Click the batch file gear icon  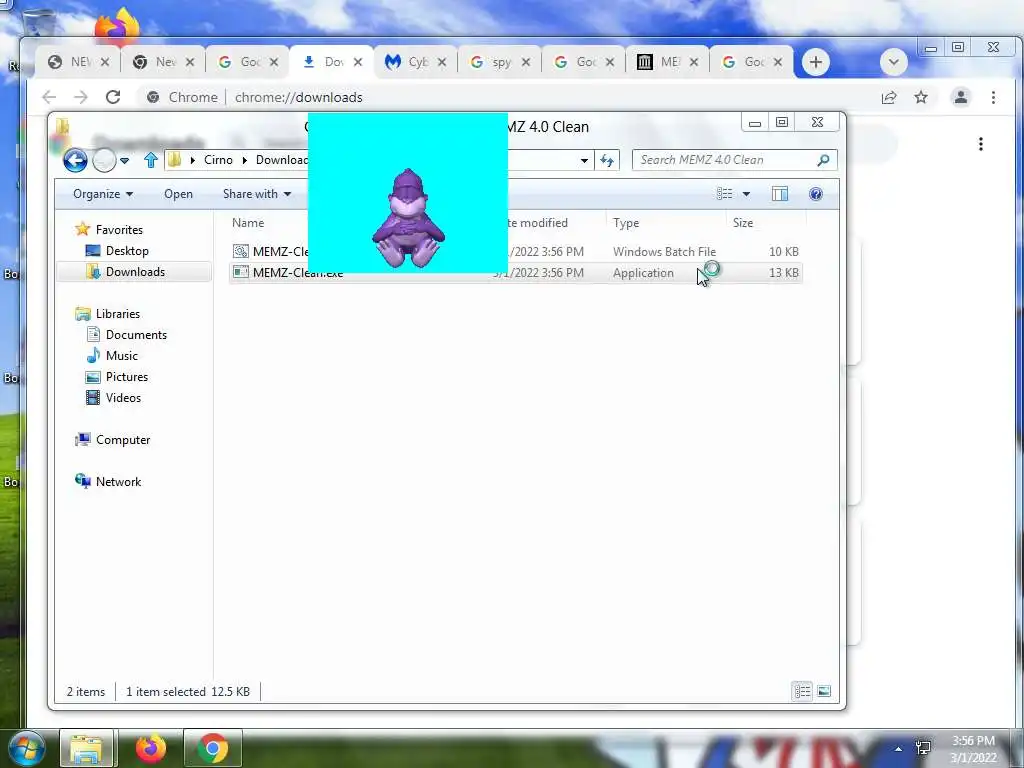point(241,251)
